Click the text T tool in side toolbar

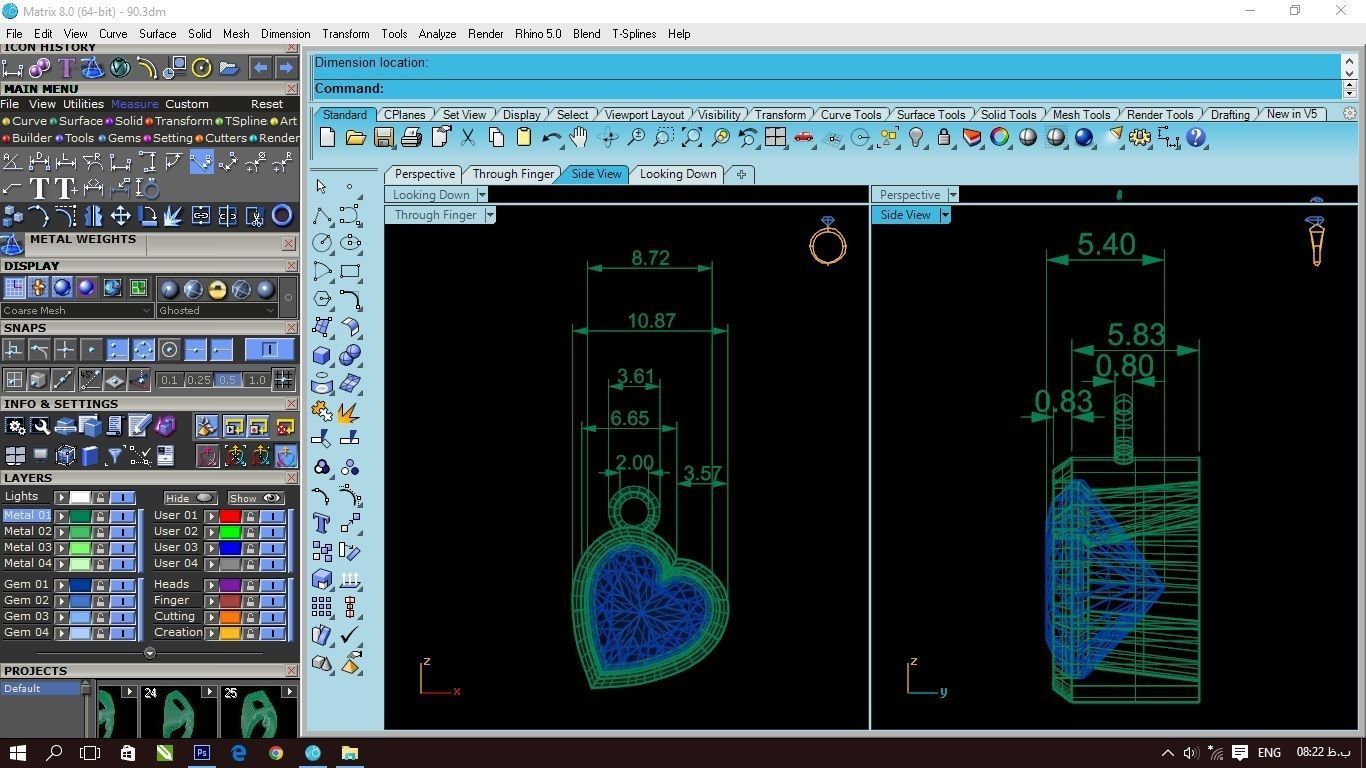click(x=322, y=523)
